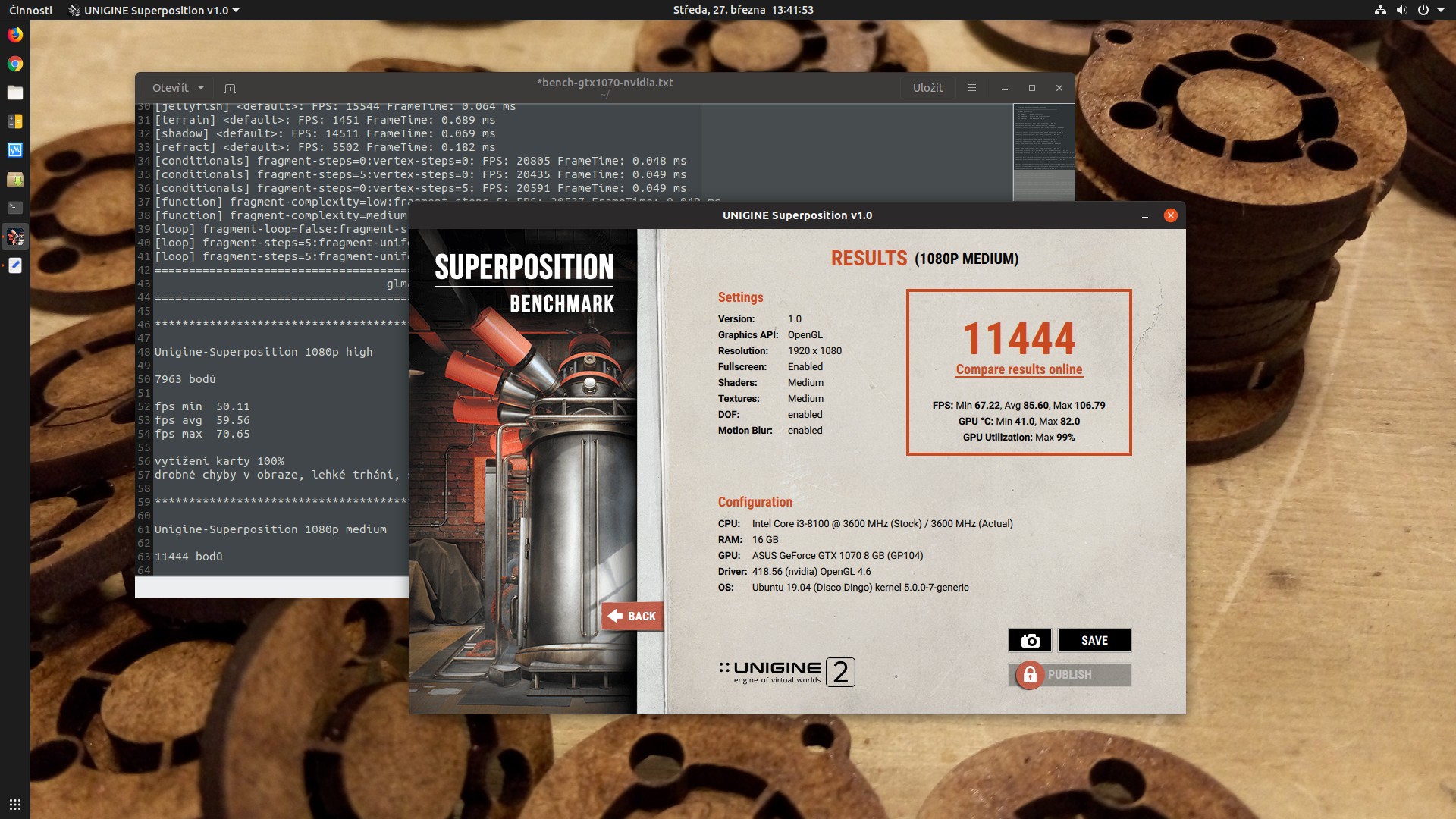Open the volume indicator in top bar
This screenshot has width=1456, height=819.
[x=1401, y=10]
